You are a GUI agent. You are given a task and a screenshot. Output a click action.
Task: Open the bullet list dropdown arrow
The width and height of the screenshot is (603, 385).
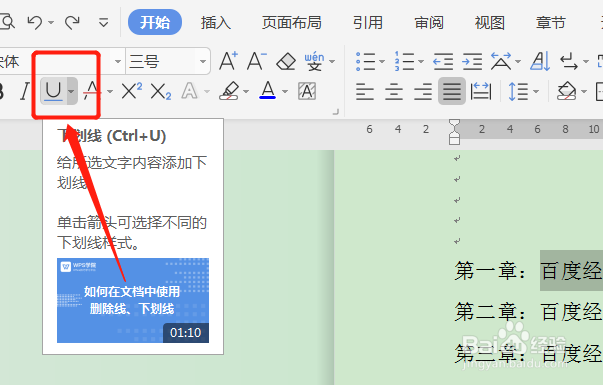click(x=382, y=61)
